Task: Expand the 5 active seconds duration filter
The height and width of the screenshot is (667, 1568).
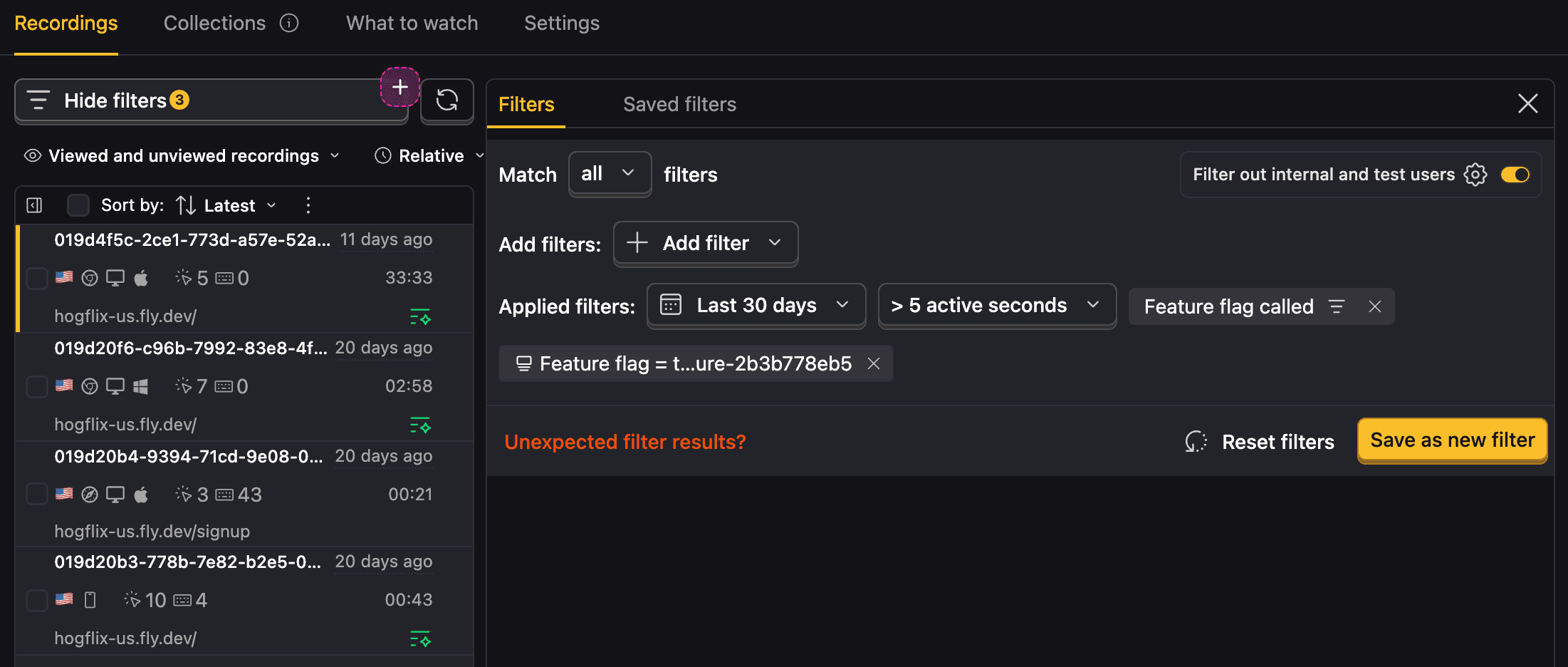Action: (996, 305)
